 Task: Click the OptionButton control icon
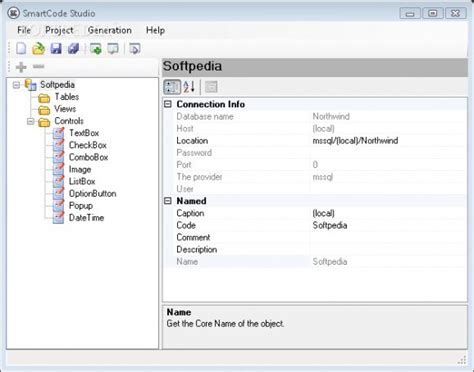[x=59, y=193]
